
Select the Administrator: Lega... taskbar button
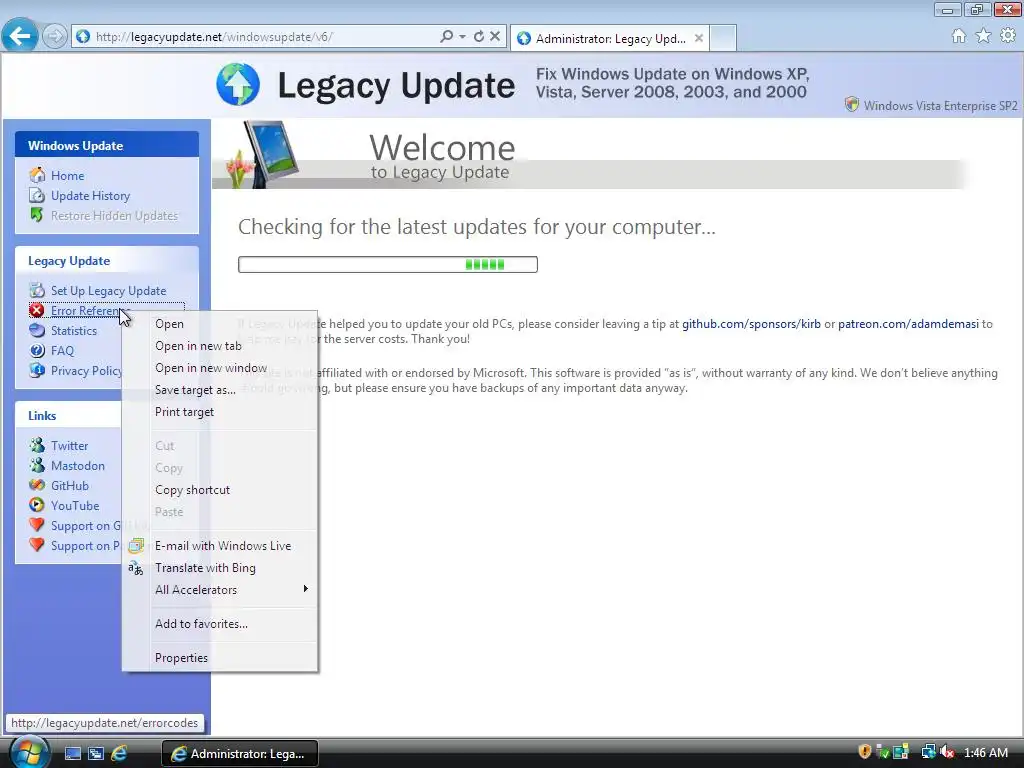(240, 754)
